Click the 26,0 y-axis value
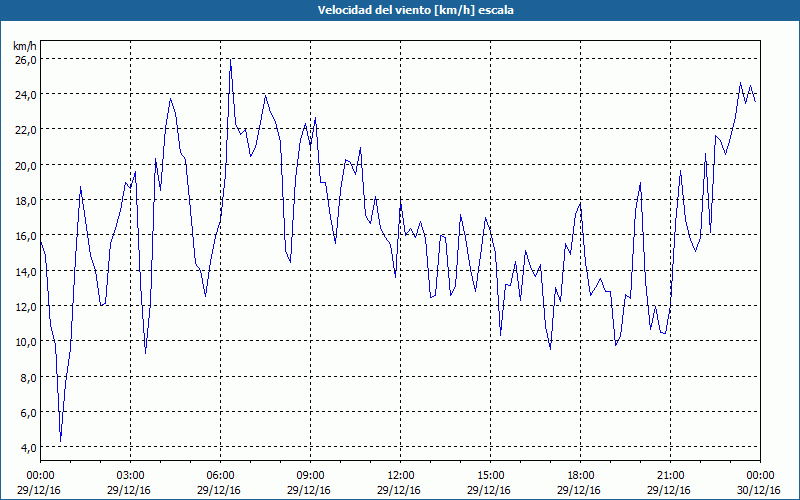The image size is (800, 500). 25,60
